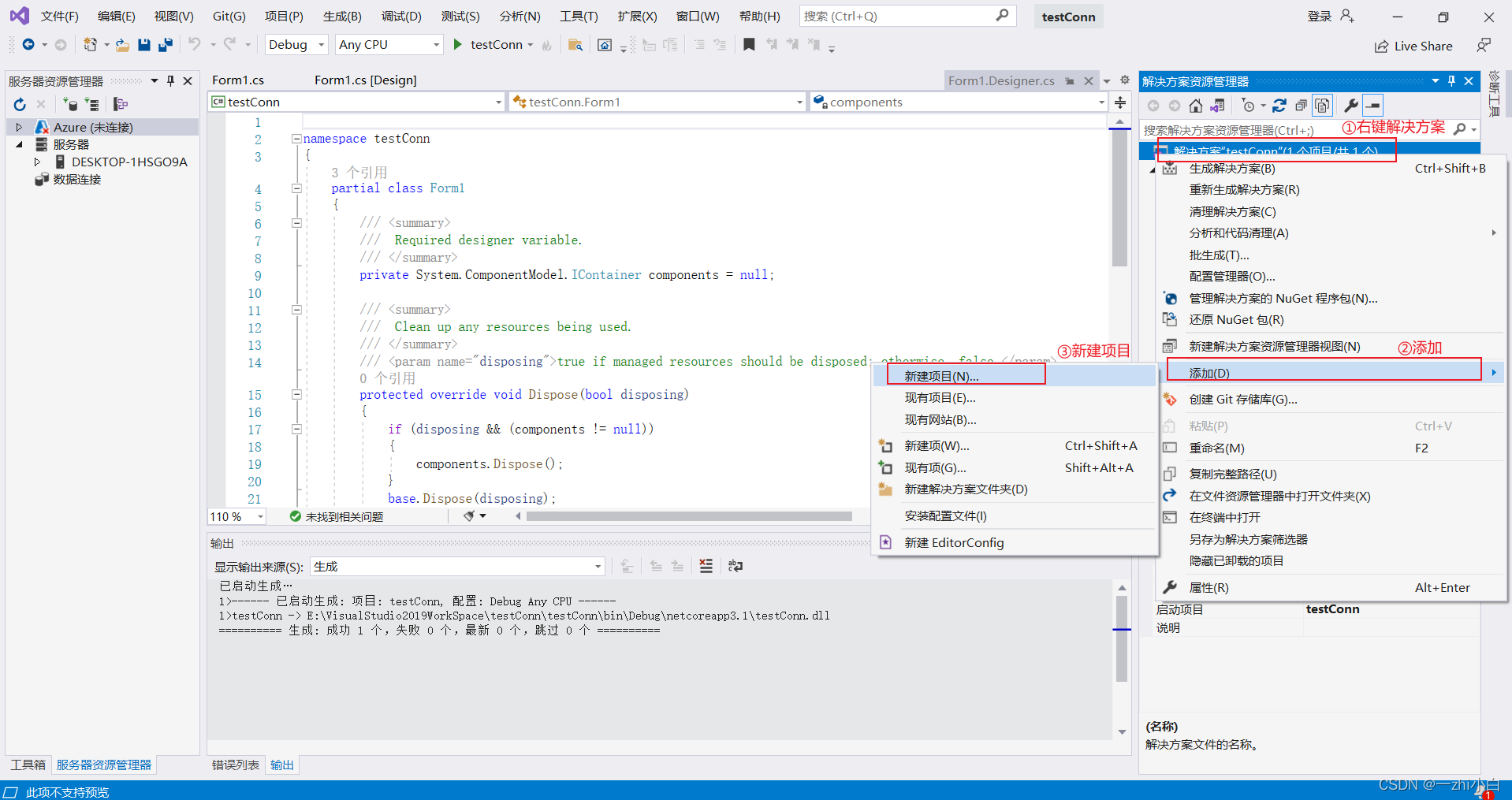The width and height of the screenshot is (1512, 800).
Task: Collapse the Dispose method code block
Action: pyautogui.click(x=296, y=395)
